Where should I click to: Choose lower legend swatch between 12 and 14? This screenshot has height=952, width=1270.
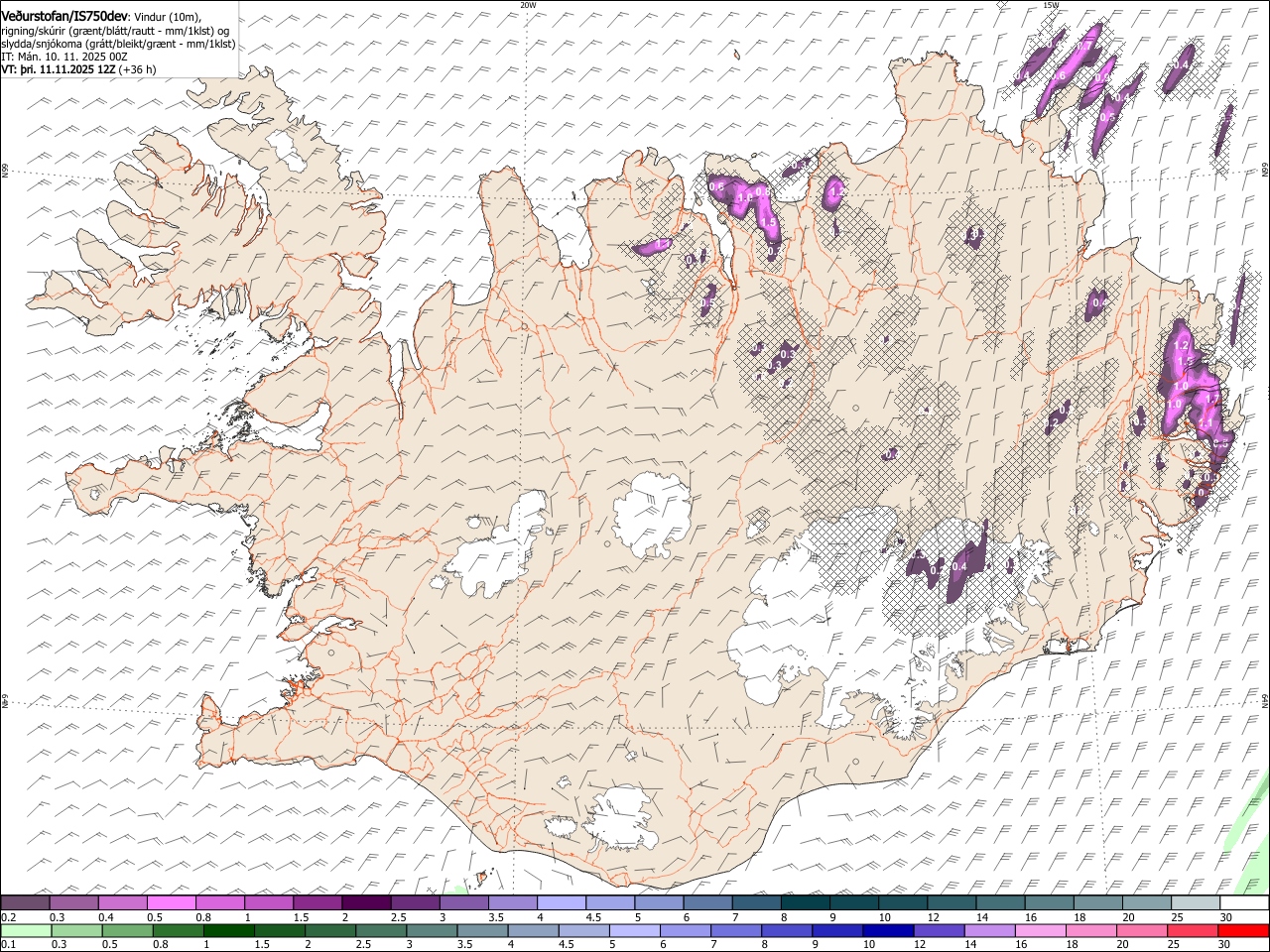pyautogui.click(x=939, y=930)
